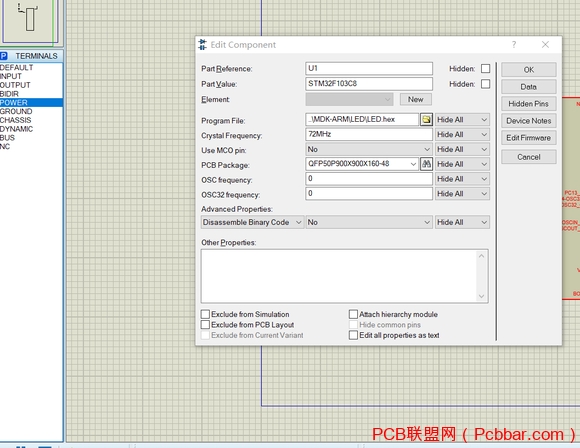Cancel the Edit Component dialog

click(529, 157)
